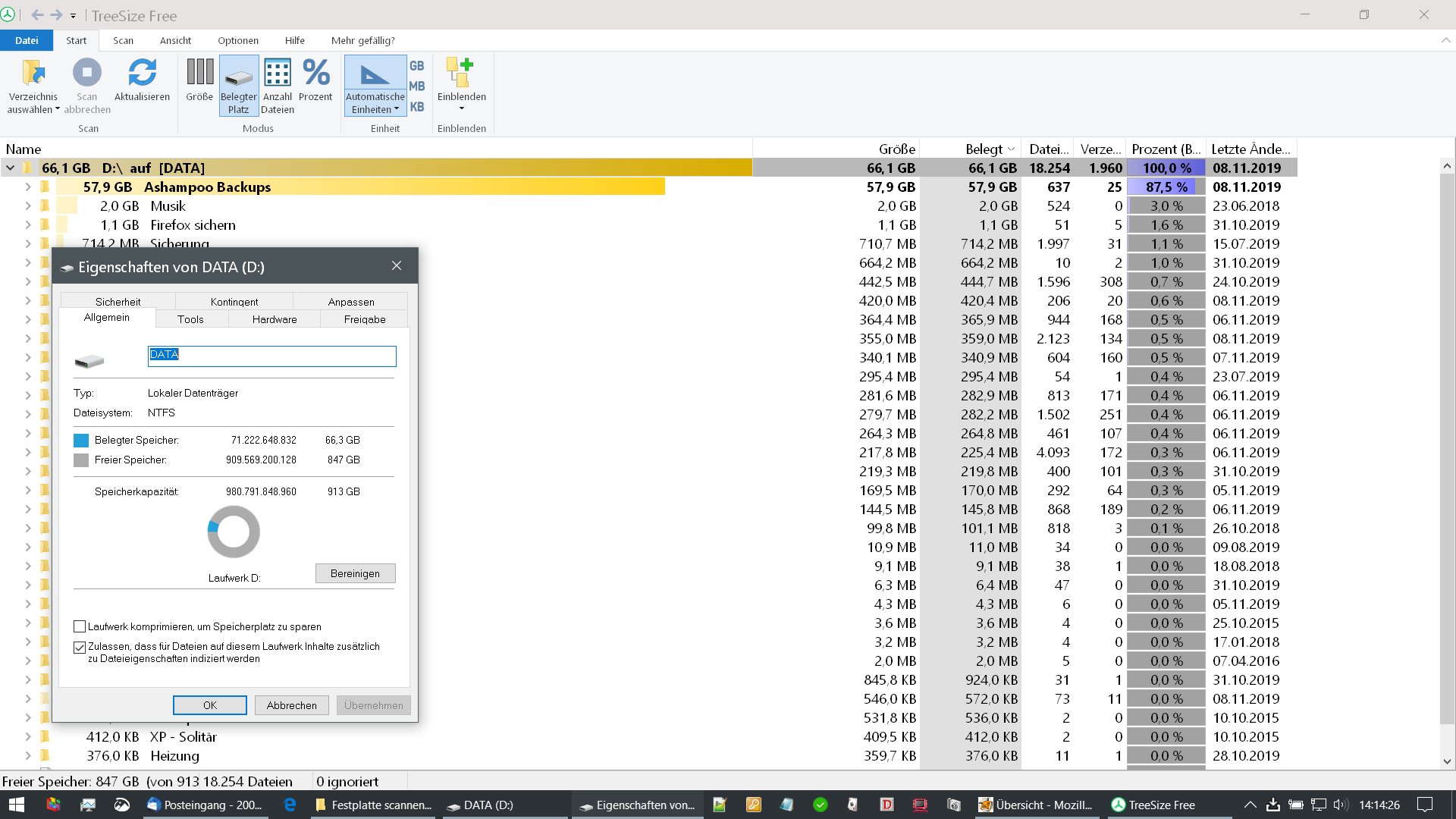The height and width of the screenshot is (819, 1456).
Task: Click the Ashampoo Backups size bar
Action: pos(455,187)
